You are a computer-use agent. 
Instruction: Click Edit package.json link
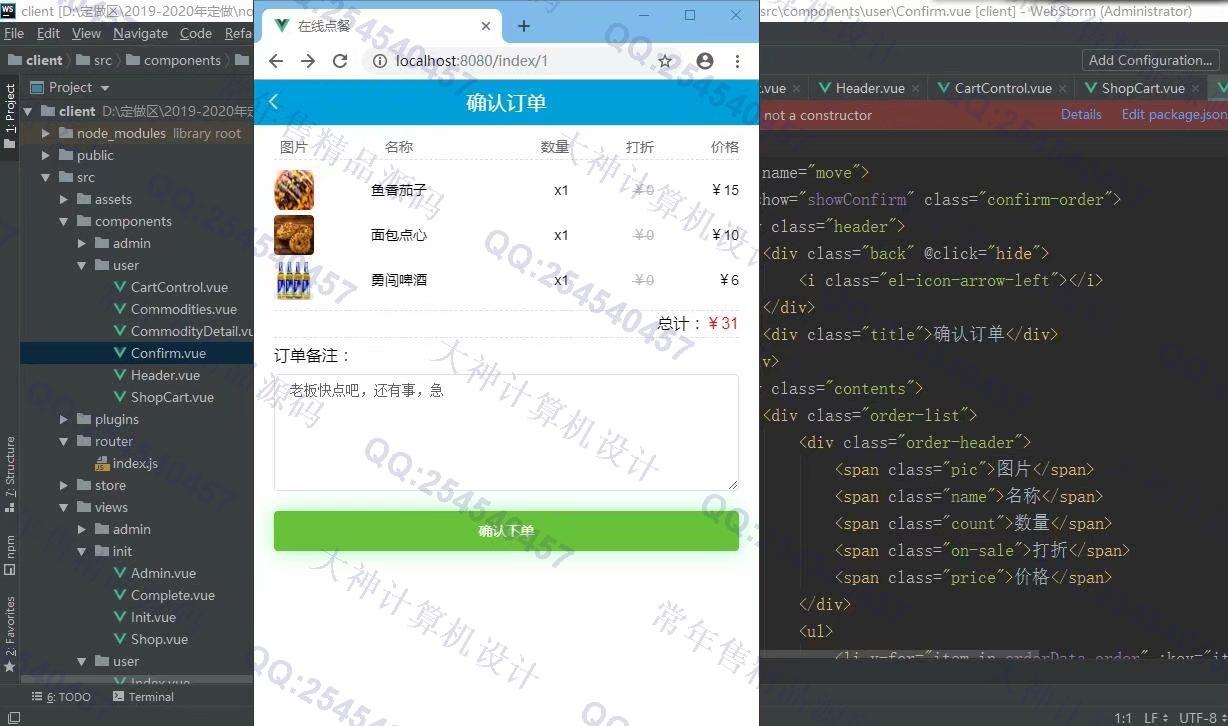point(1173,114)
